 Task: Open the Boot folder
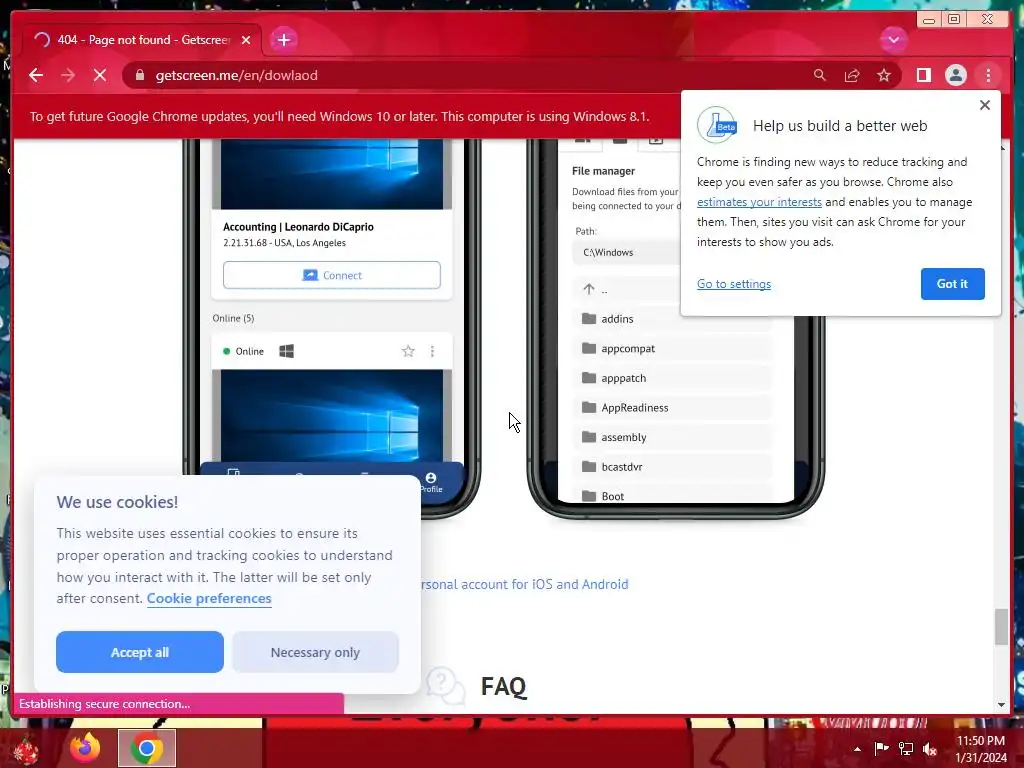(673, 494)
